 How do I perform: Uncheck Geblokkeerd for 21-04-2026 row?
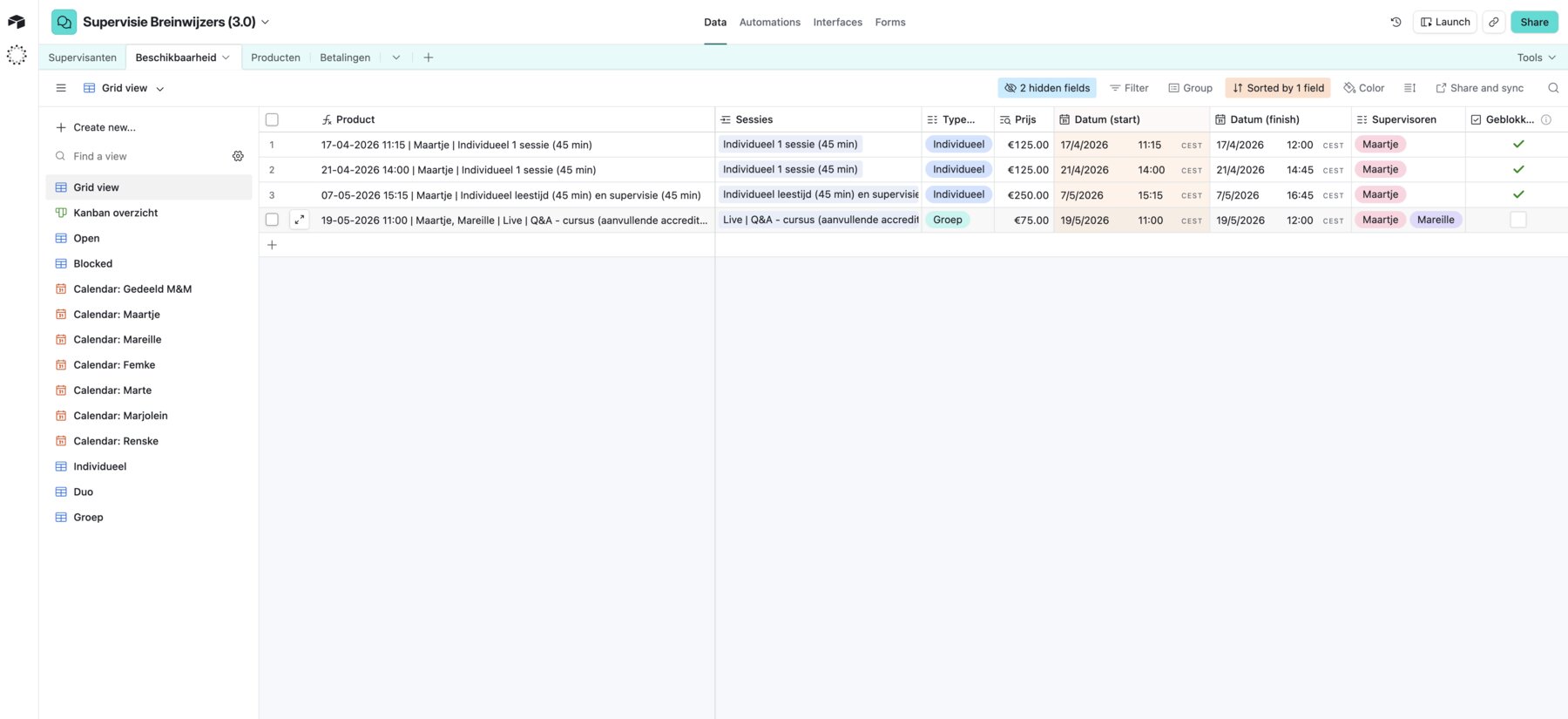coord(1517,169)
